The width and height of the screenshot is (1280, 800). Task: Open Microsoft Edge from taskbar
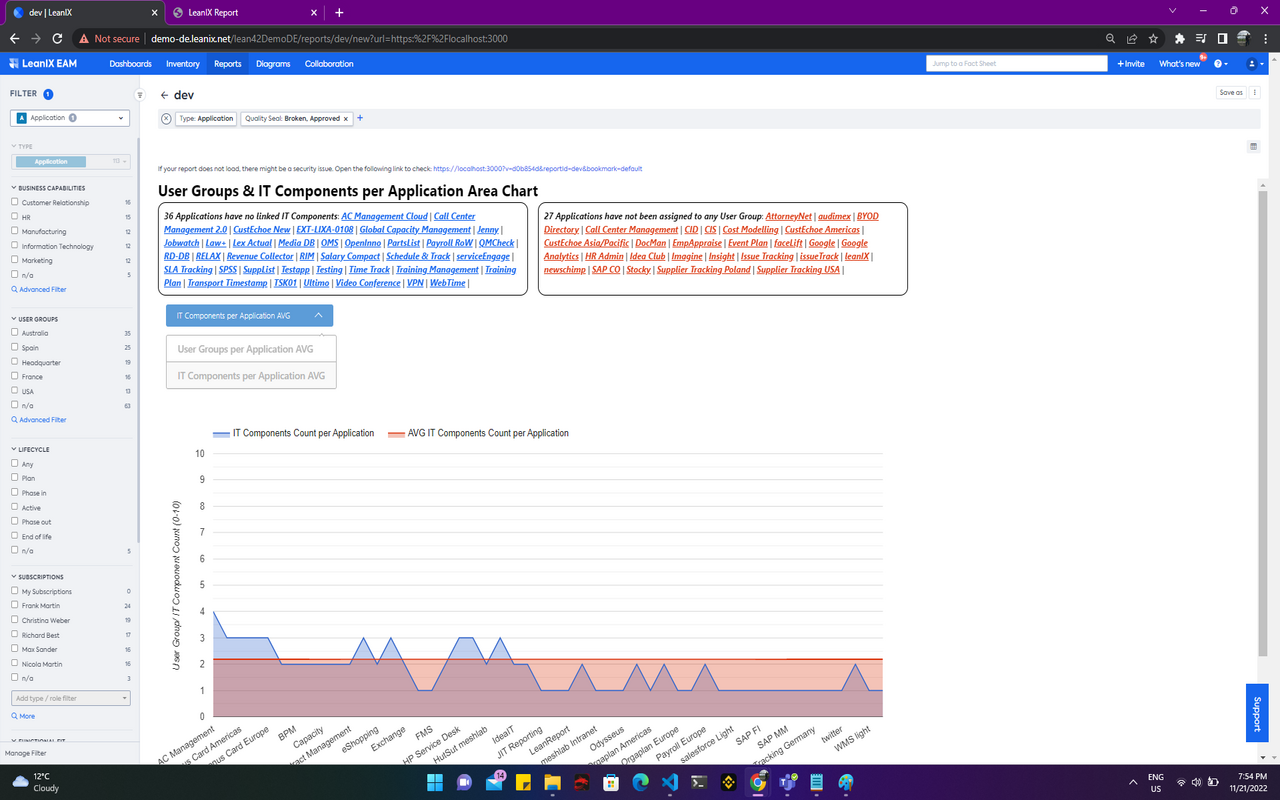[x=641, y=782]
